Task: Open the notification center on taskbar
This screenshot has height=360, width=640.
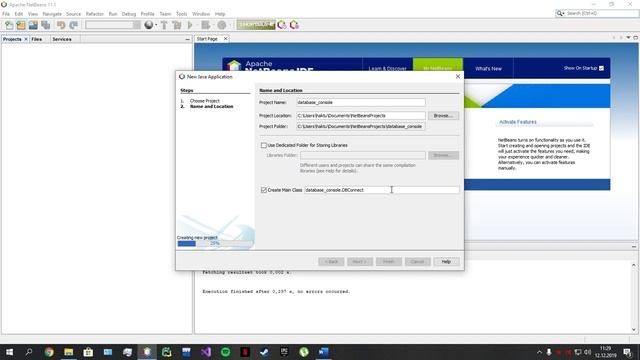Action: 628,352
